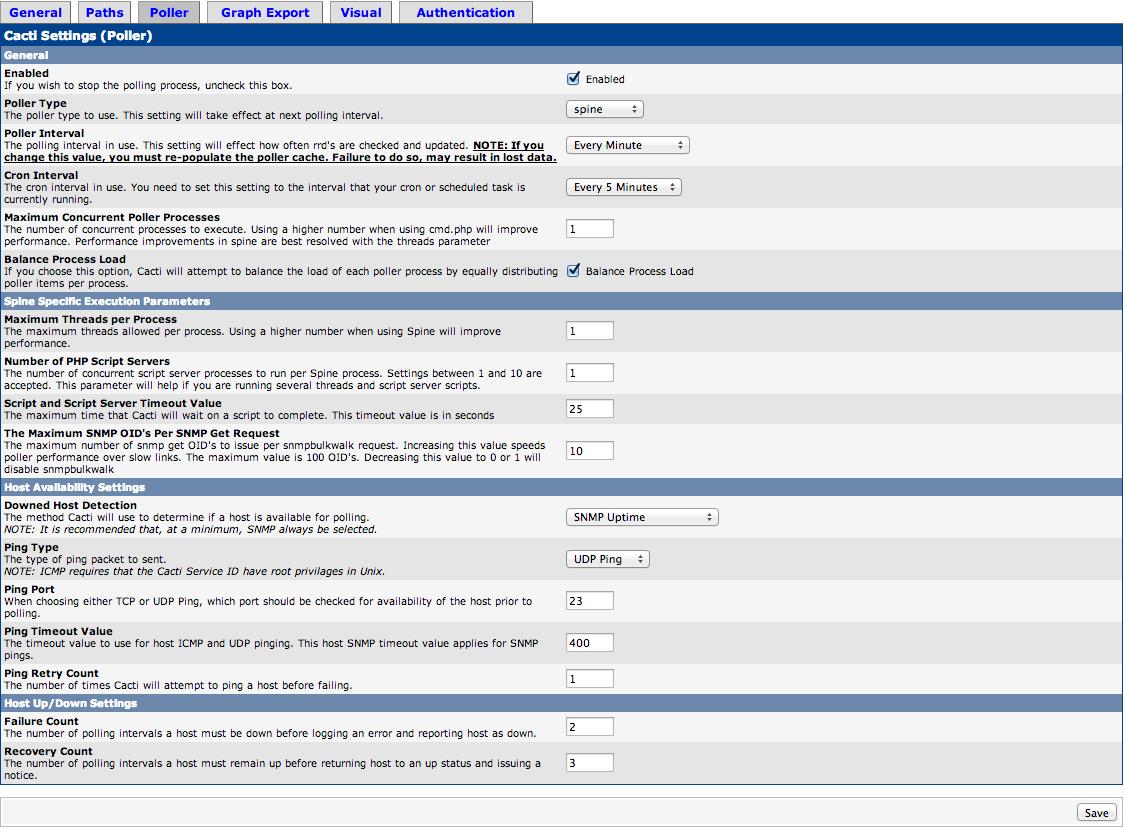Click the 'Downed Host Detection' setting title
Screen dimensions: 1125x829
70,505
